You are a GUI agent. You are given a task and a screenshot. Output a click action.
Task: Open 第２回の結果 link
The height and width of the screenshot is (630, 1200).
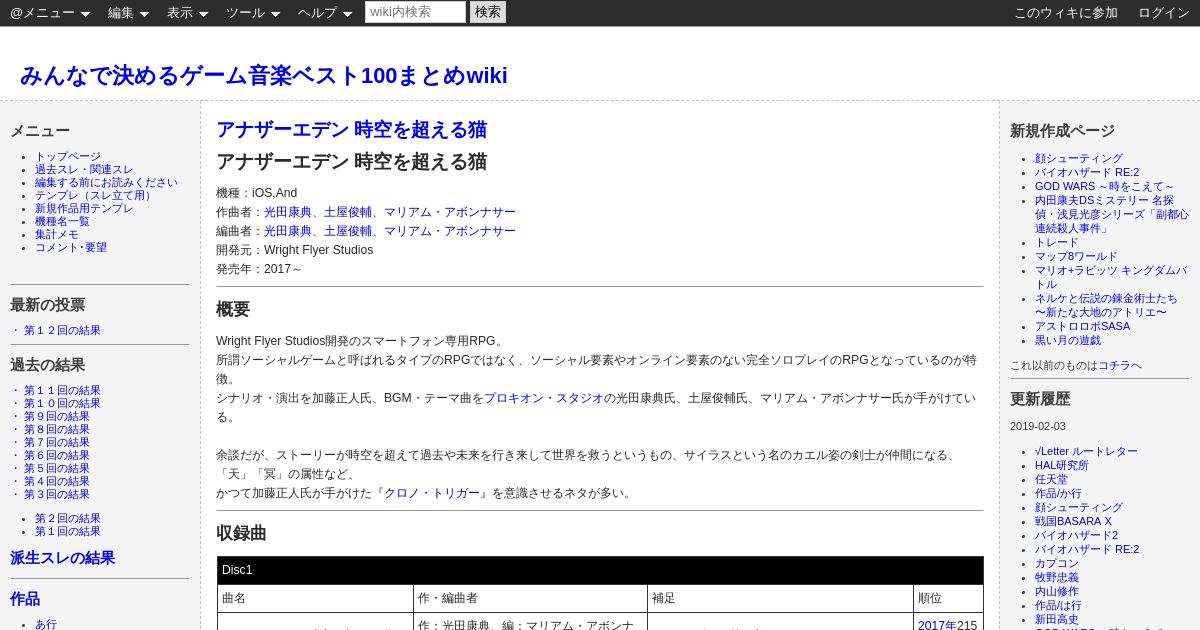[68, 519]
